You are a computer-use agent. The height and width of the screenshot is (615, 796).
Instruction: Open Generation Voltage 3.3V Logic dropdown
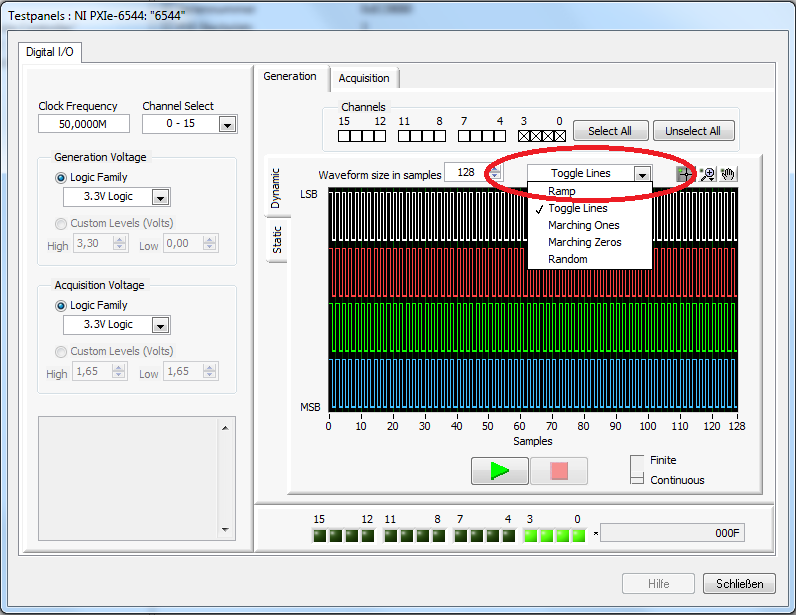pyautogui.click(x=160, y=198)
